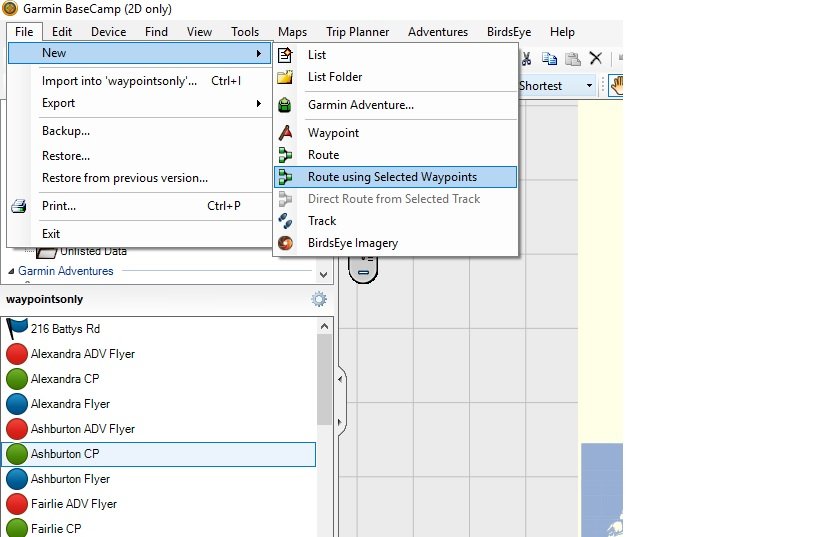
Task: Click the Garmin BaseCamp title bar icon
Action: [10, 8]
